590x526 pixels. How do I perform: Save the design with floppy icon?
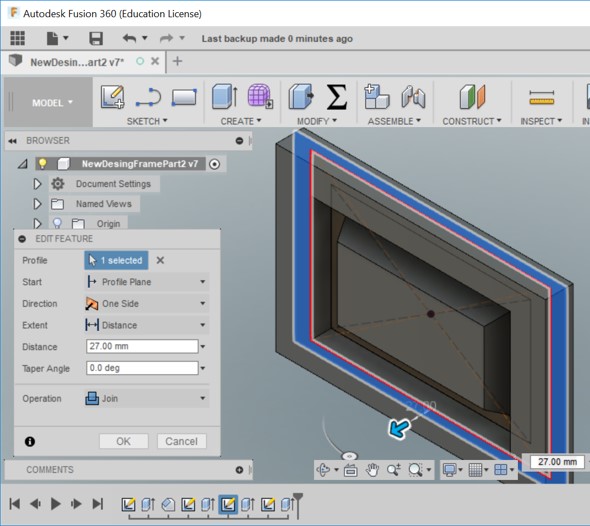pos(96,38)
